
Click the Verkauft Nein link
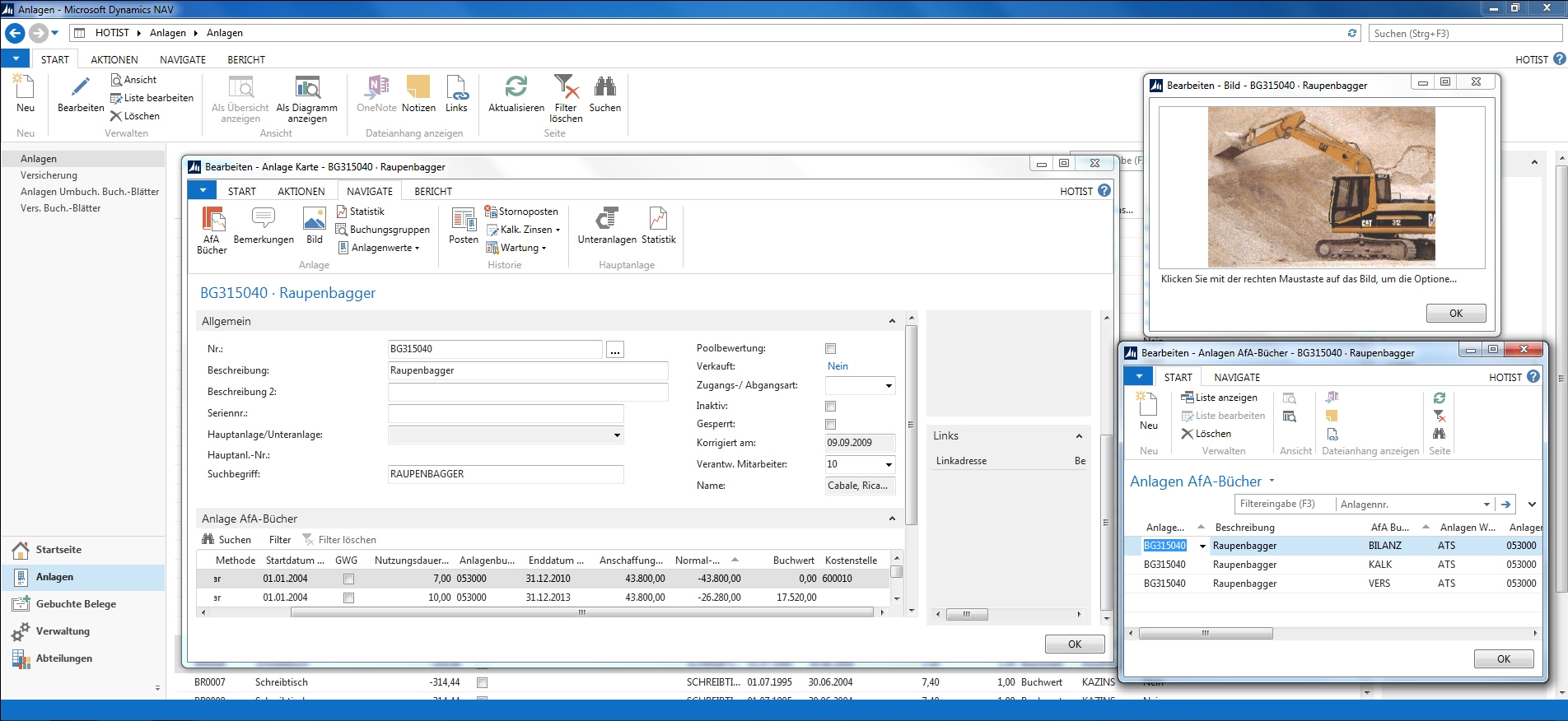pyautogui.click(x=838, y=366)
